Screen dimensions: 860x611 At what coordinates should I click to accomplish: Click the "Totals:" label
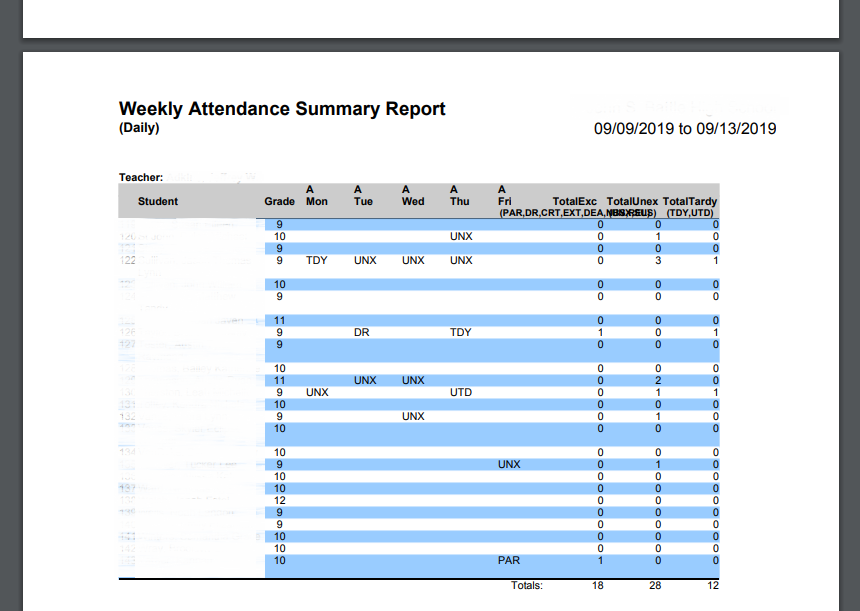click(x=527, y=586)
